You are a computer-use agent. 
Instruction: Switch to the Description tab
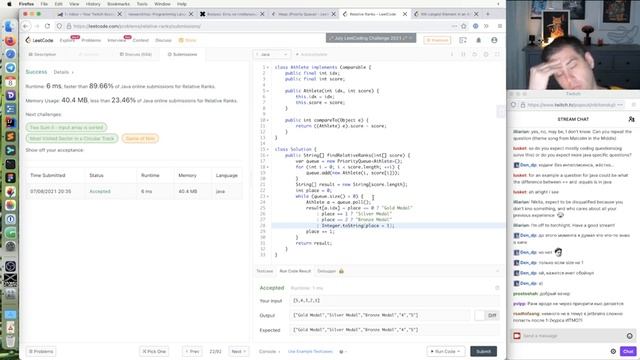point(42,54)
